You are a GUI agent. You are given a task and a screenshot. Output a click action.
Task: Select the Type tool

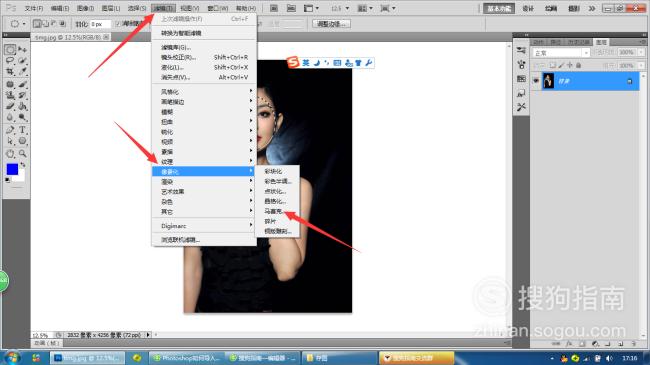(x=22, y=130)
